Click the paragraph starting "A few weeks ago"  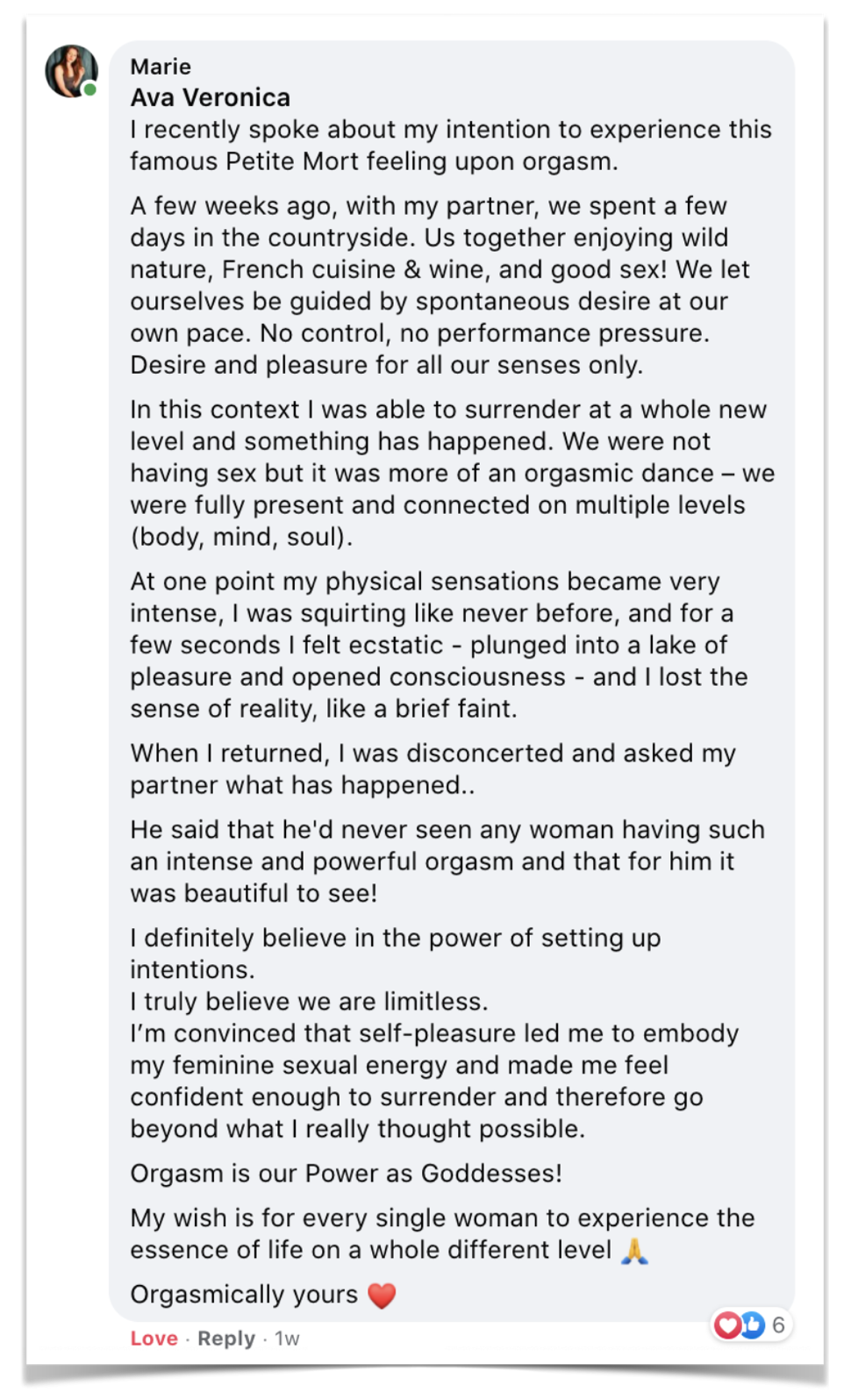tap(440, 285)
